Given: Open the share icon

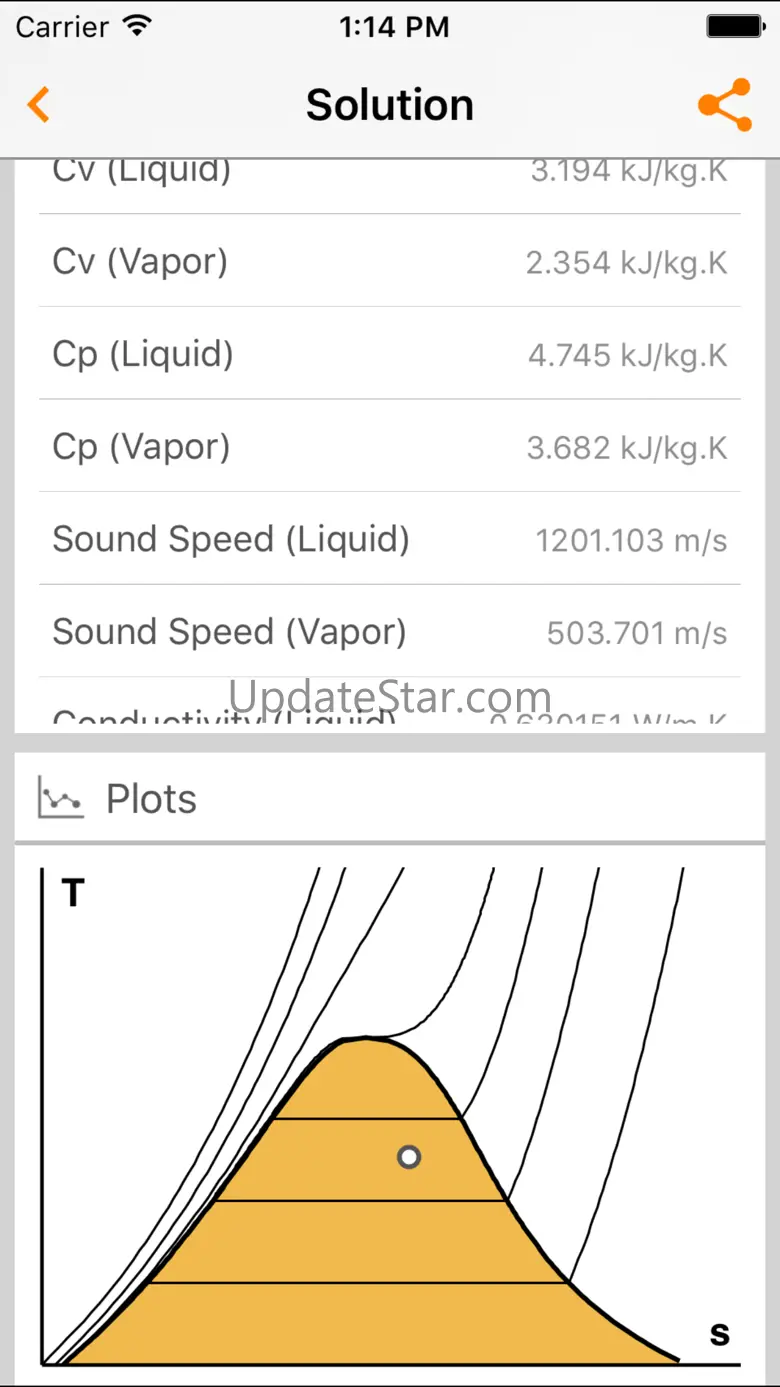Looking at the screenshot, I should click(725, 105).
